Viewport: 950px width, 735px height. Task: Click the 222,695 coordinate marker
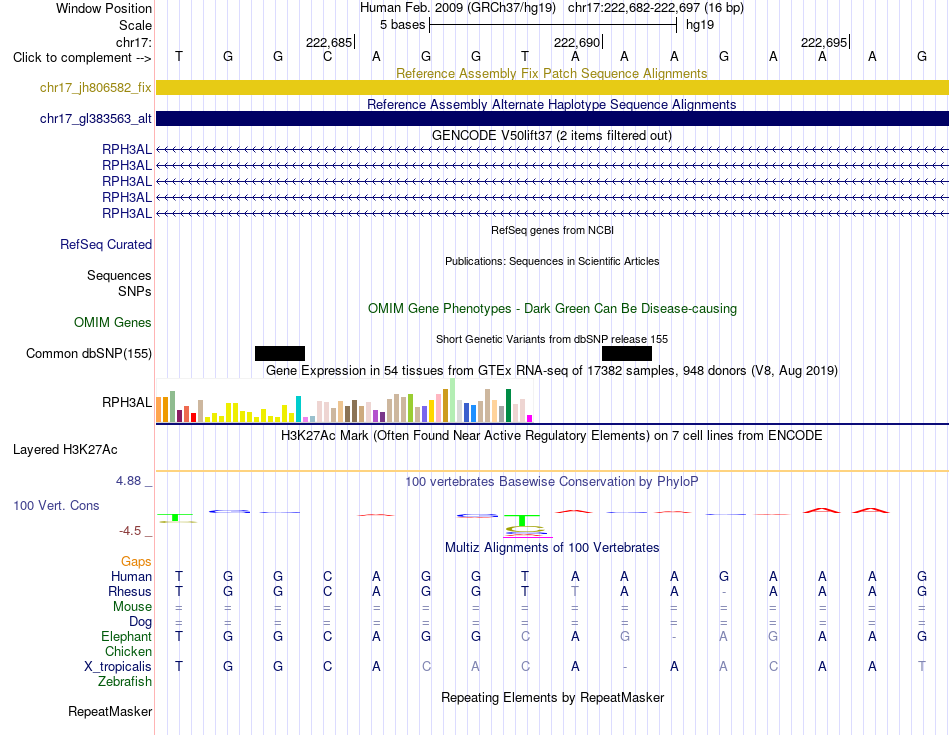pyautogui.click(x=824, y=42)
